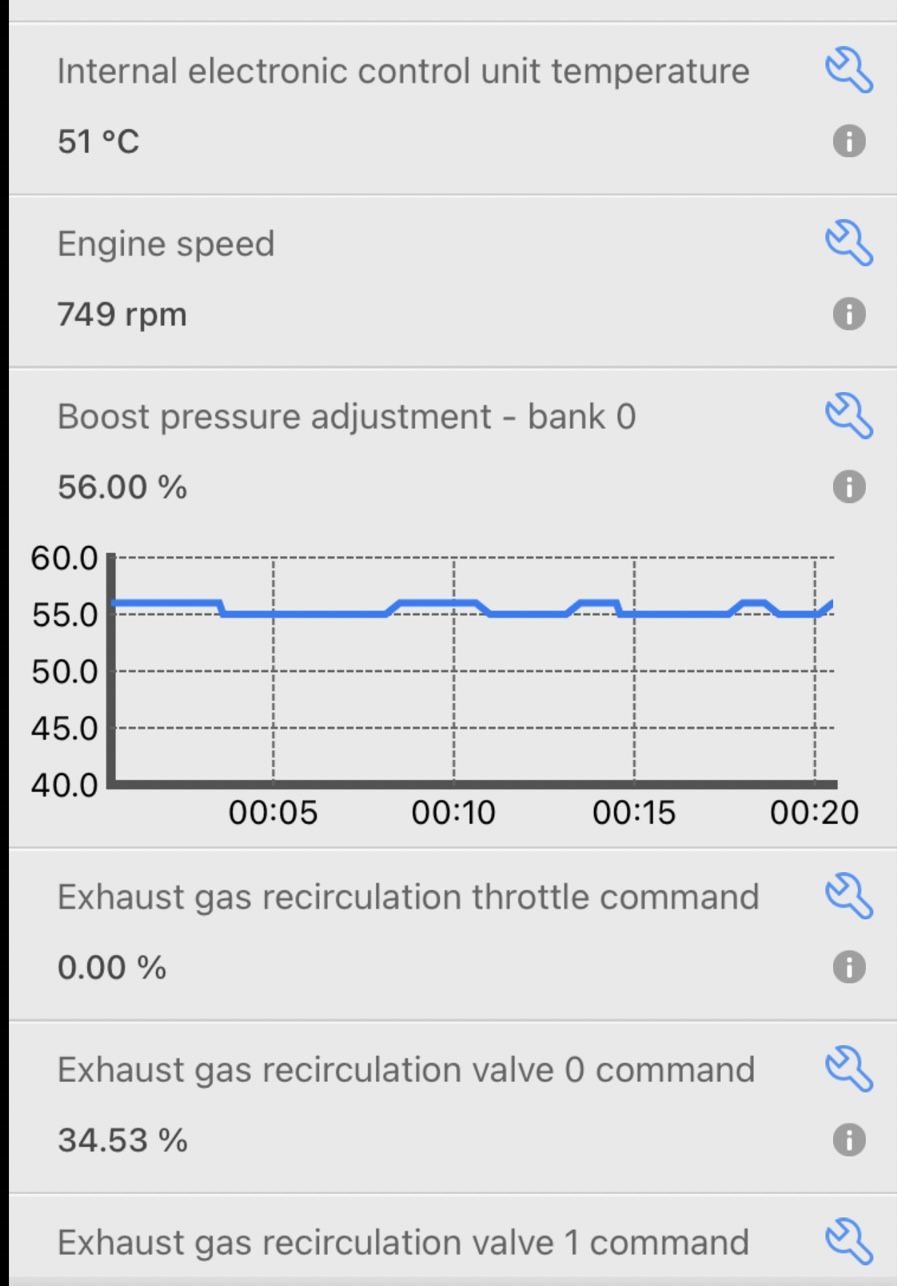Click the 00:20 time label on graph
Screen dimensions: 897x1286
pos(814,812)
